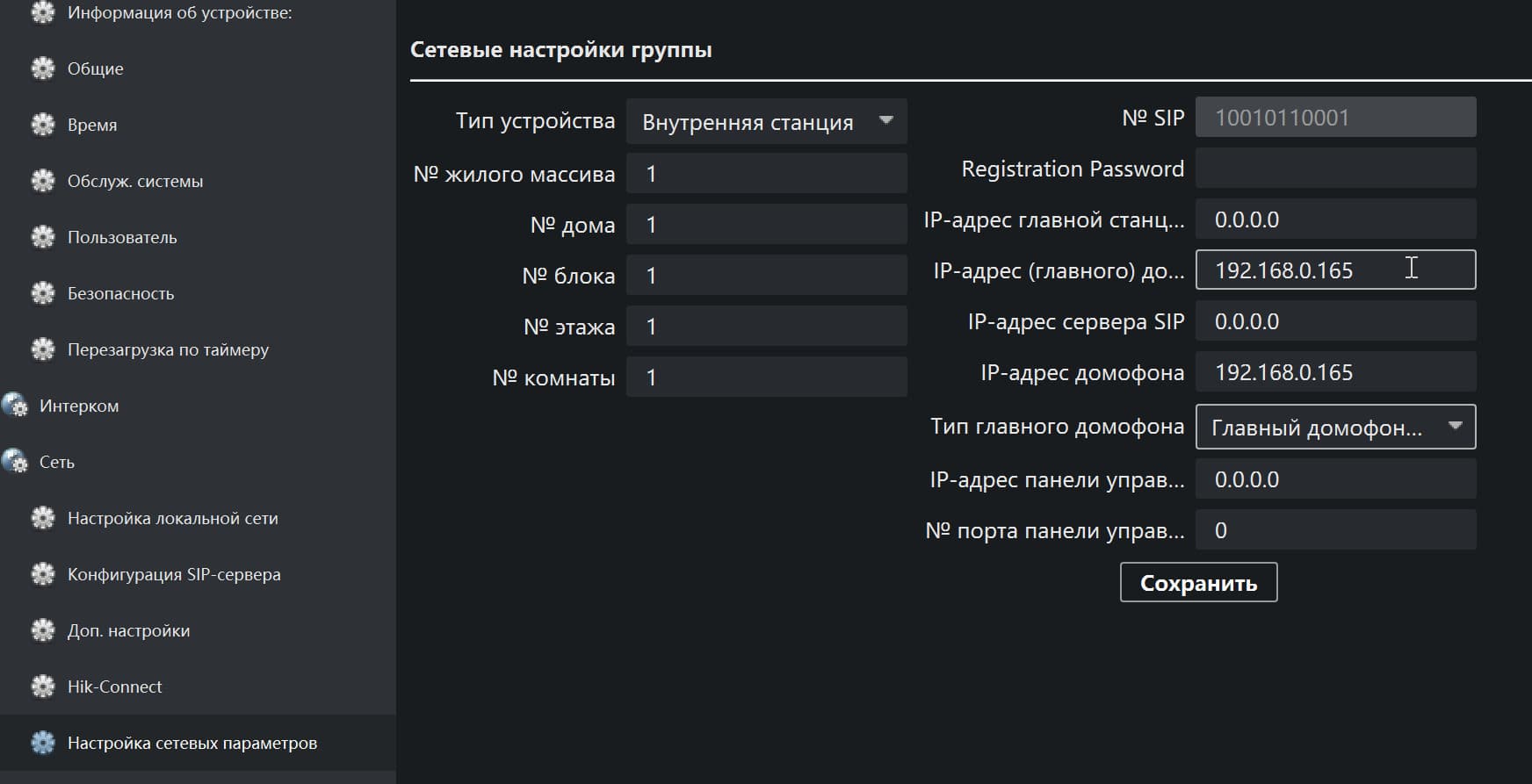Click the Hik-Connect gear icon
1532x784 pixels.
[x=43, y=687]
